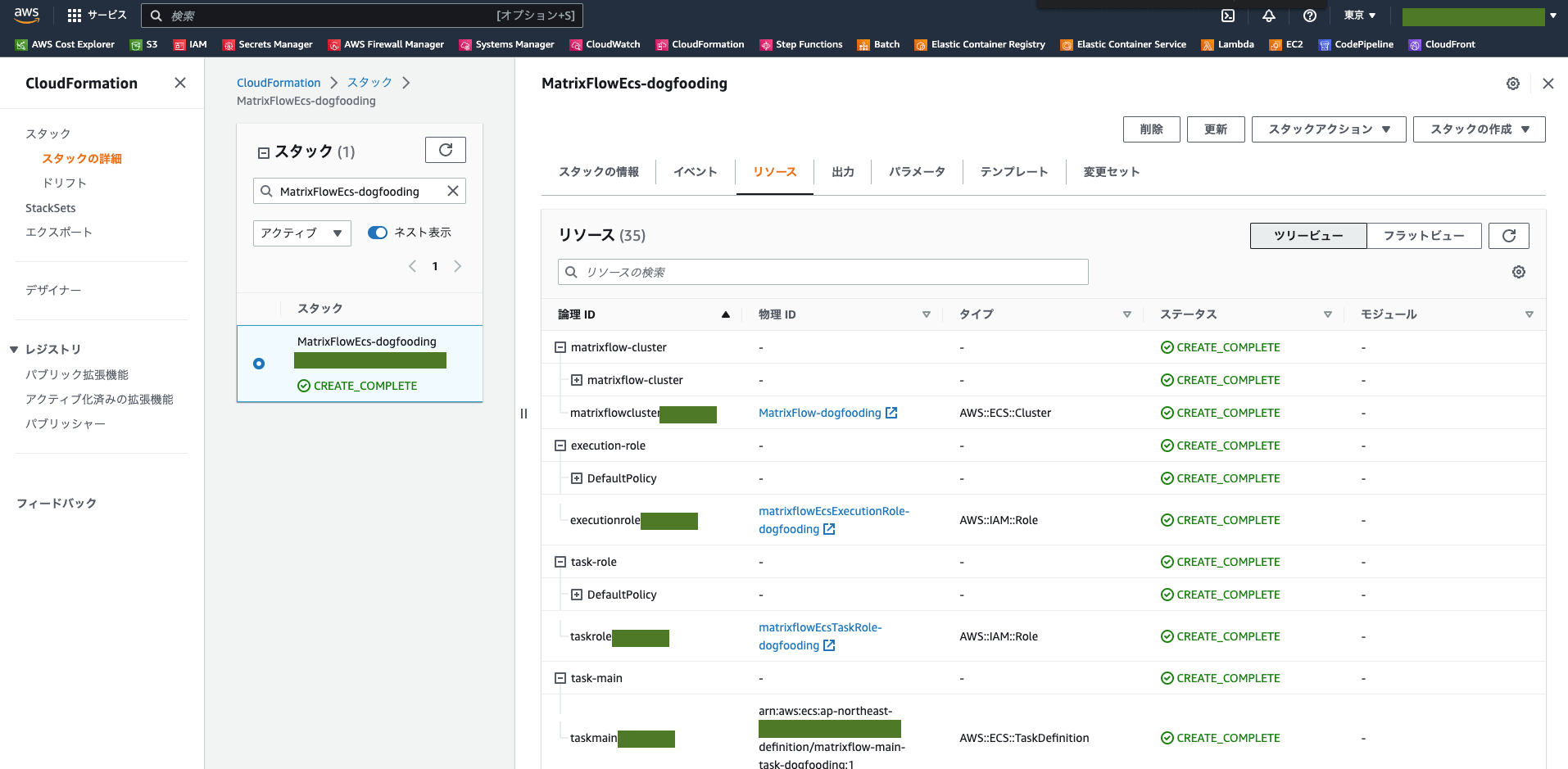Open Elastic Container Service bookmark

pos(1123,44)
